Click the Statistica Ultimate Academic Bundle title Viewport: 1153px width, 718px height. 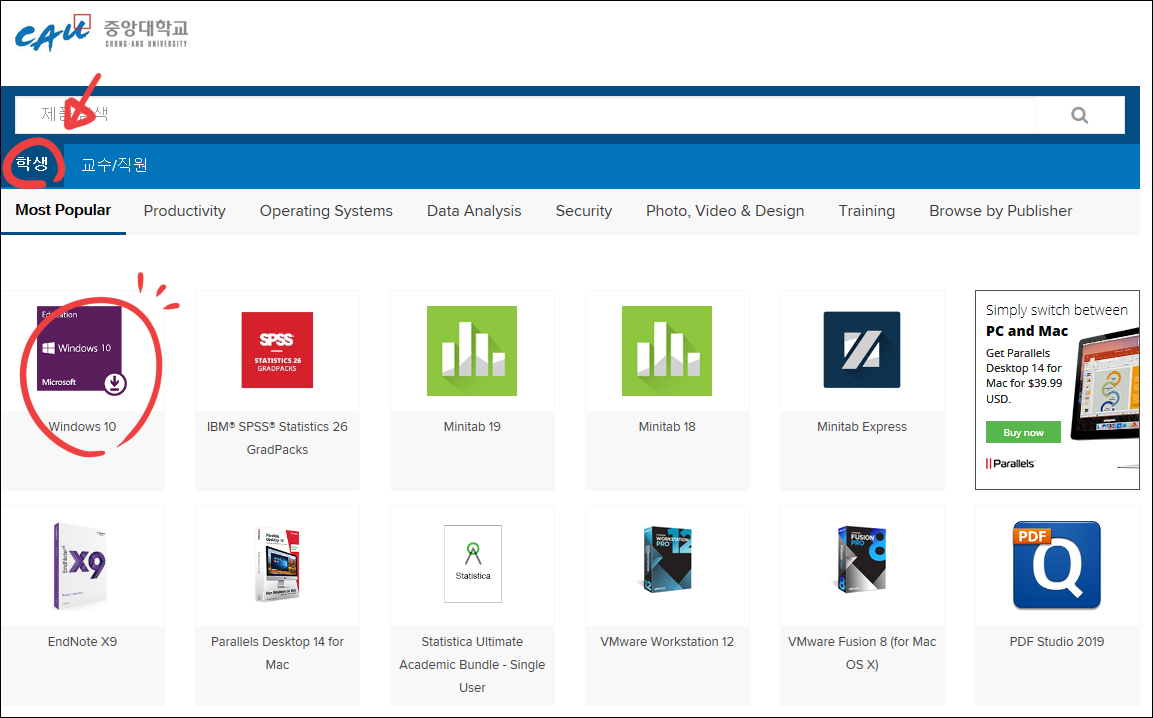[x=472, y=664]
